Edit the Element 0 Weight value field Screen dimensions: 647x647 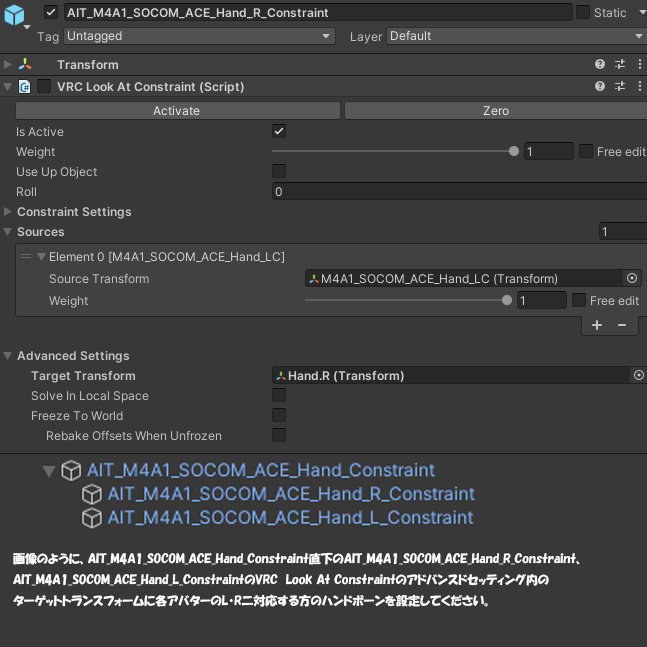[541, 300]
